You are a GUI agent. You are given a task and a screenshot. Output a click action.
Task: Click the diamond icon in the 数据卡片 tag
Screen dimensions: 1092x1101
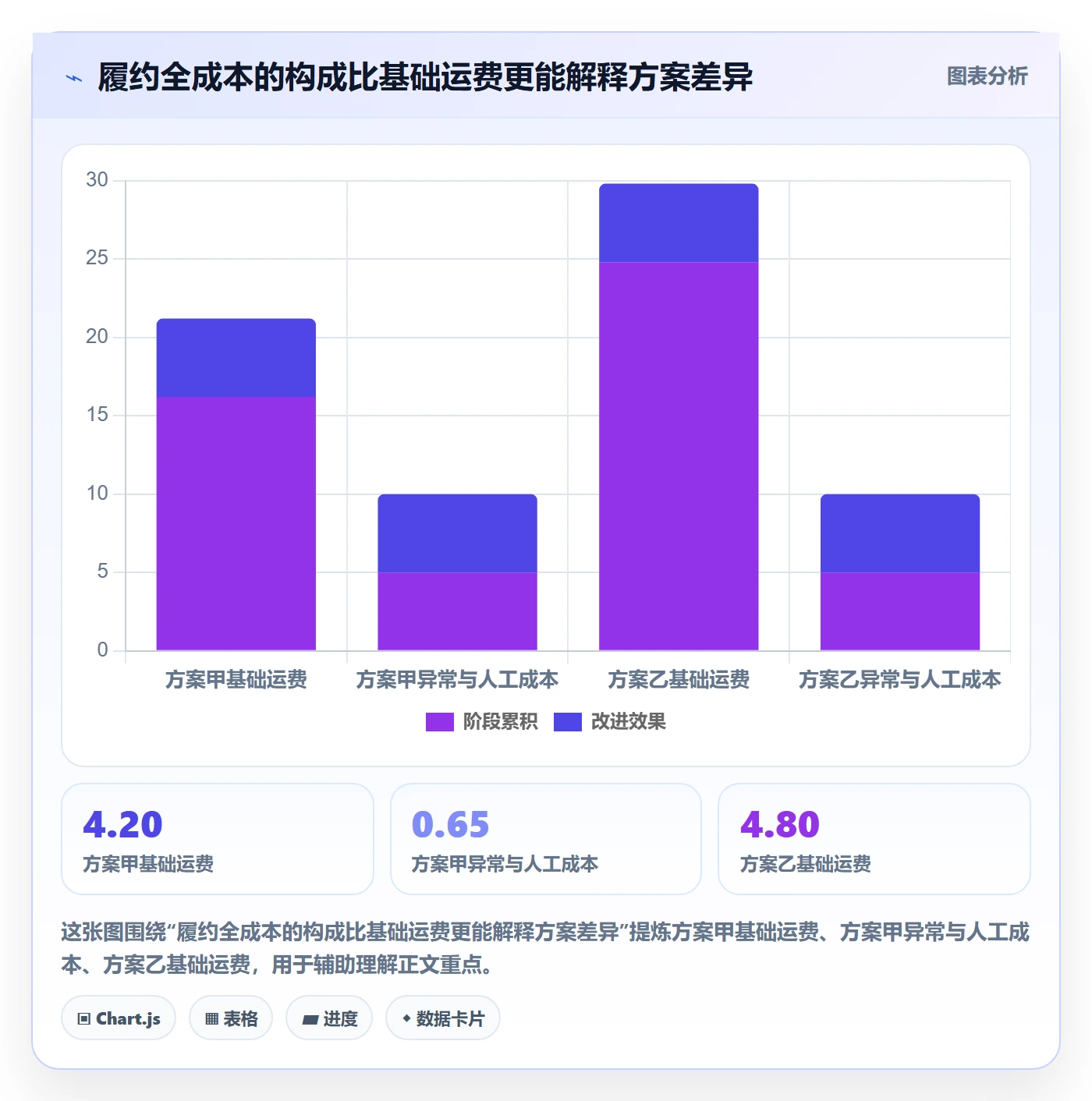coord(406,1018)
